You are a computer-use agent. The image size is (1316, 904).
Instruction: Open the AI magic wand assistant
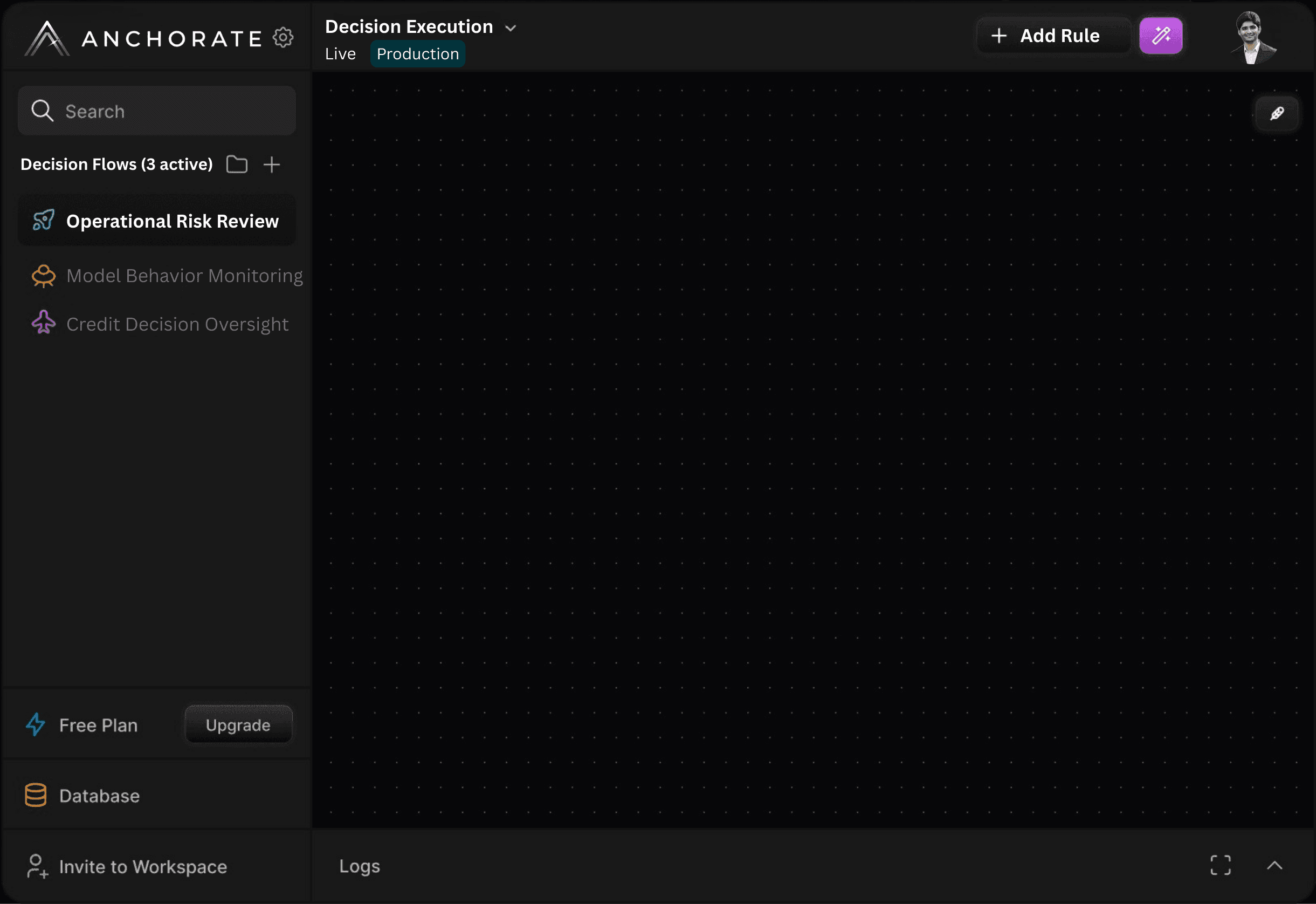coord(1160,36)
